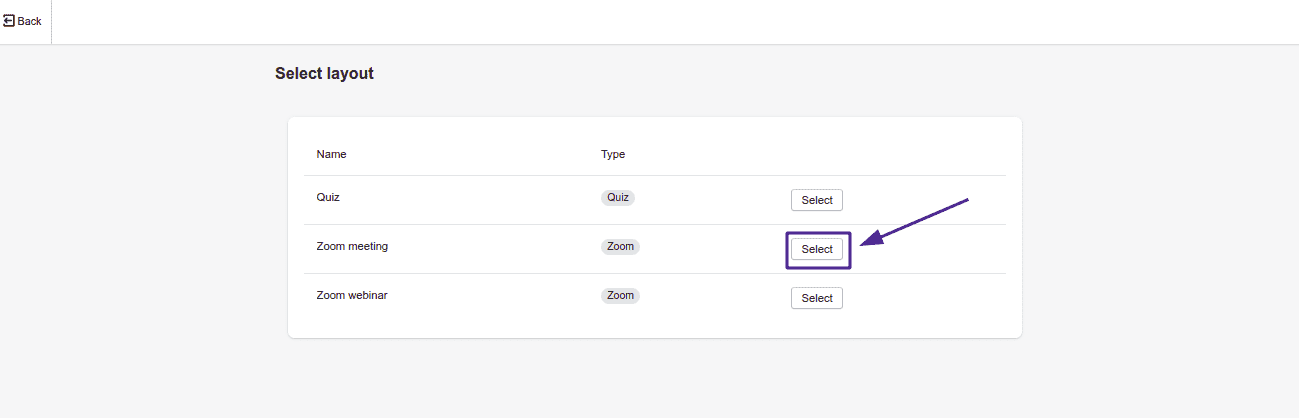Select the Quiz layout
1299x418 pixels.
[x=816, y=200]
